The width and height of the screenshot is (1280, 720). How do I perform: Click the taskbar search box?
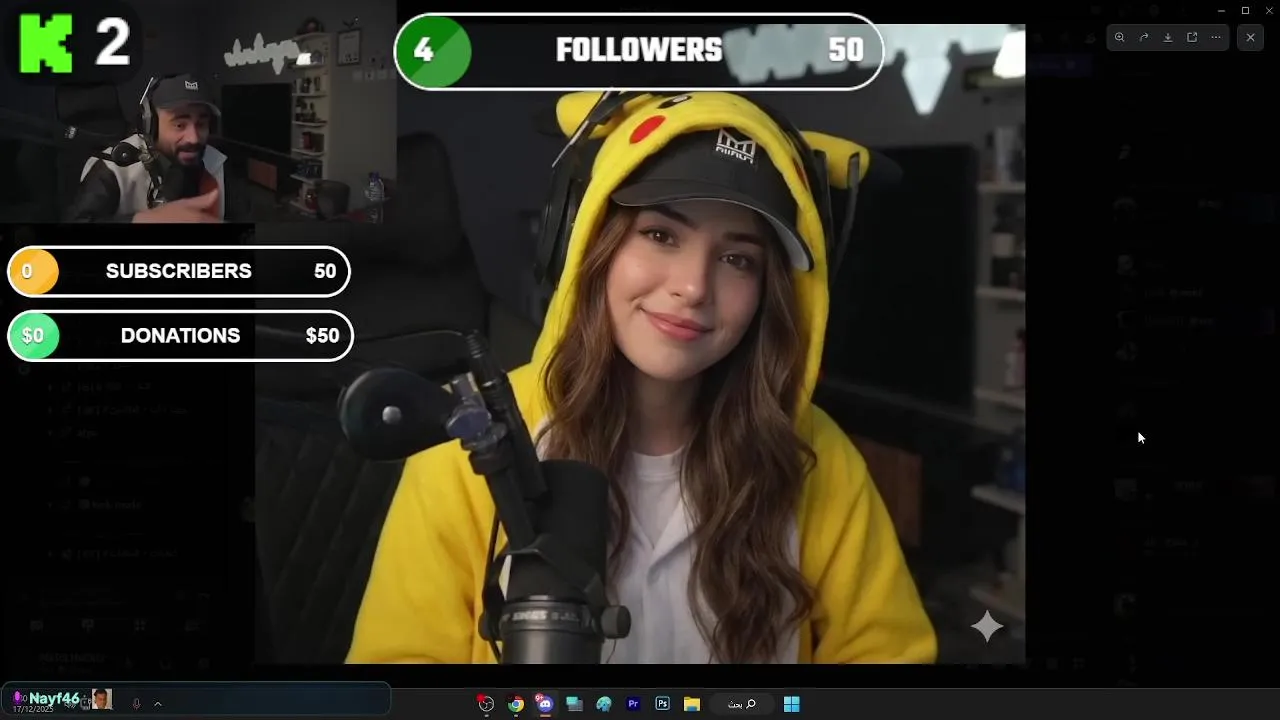[x=741, y=704]
